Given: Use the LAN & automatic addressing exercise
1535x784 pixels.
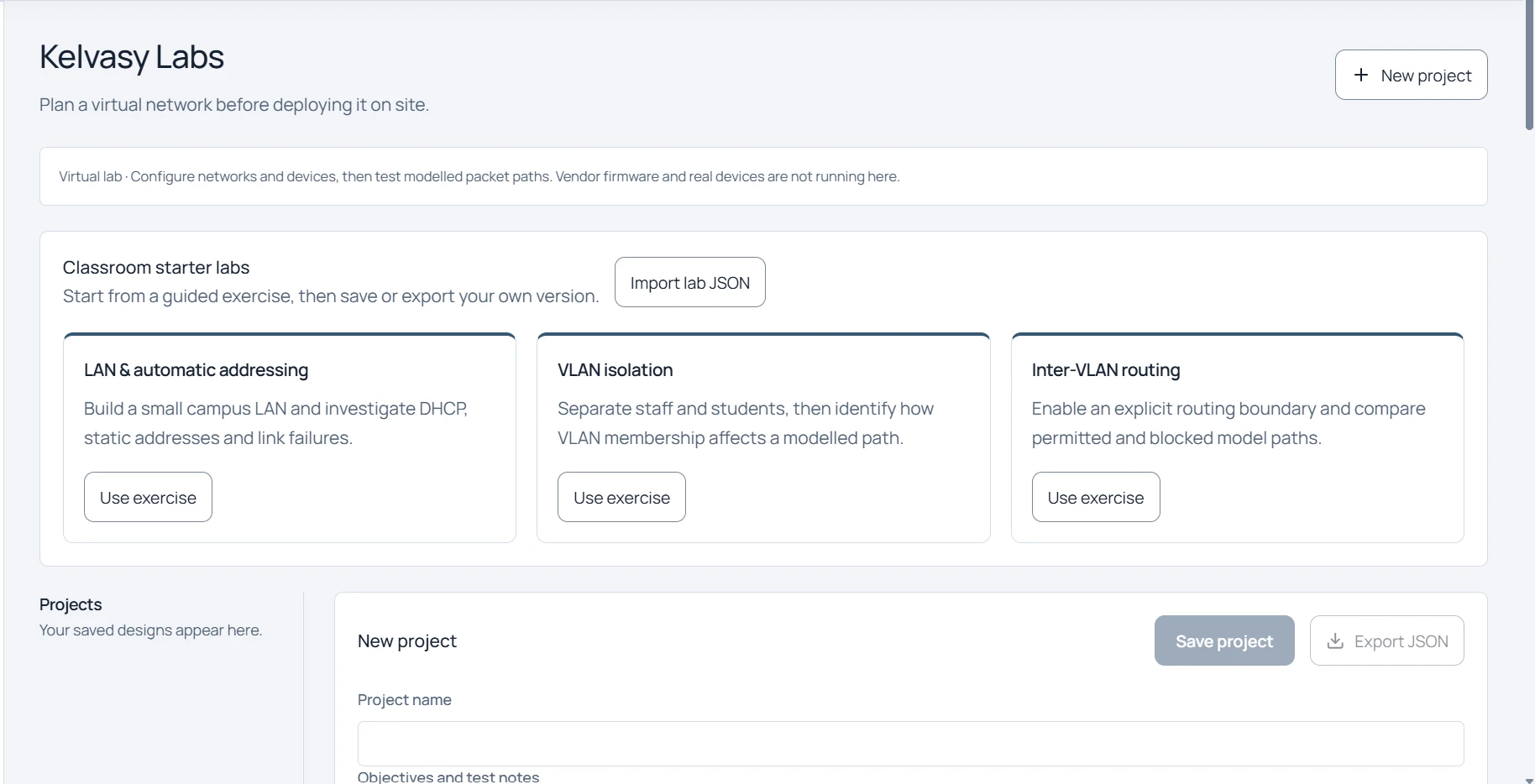Looking at the screenshot, I should pyautogui.click(x=148, y=497).
